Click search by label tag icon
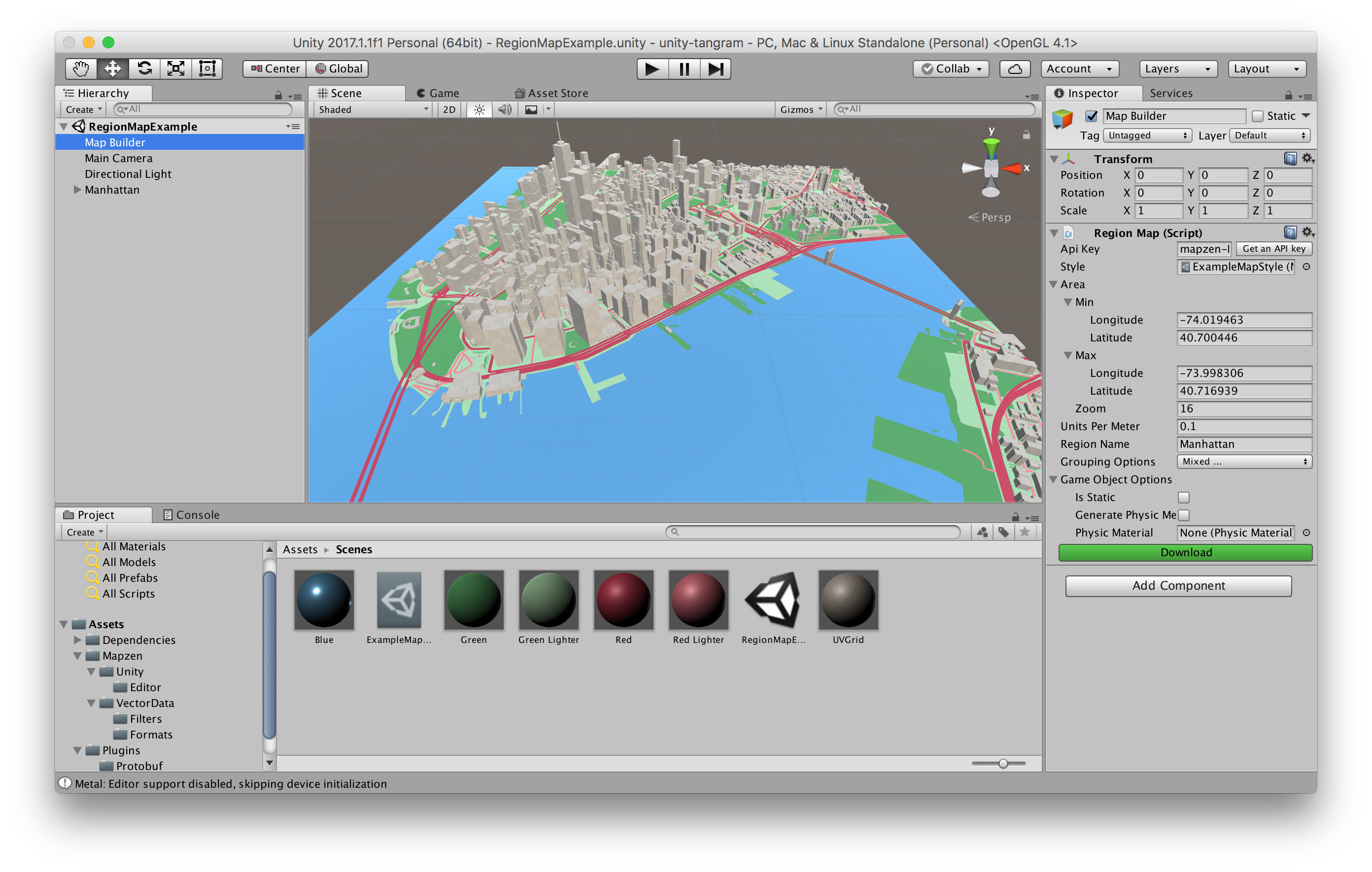 click(x=1003, y=532)
